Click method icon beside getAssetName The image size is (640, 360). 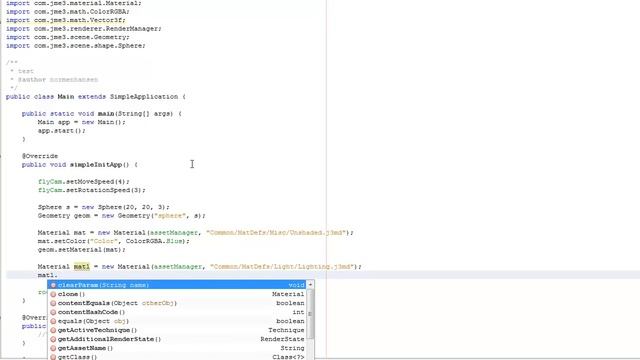pos(53,348)
